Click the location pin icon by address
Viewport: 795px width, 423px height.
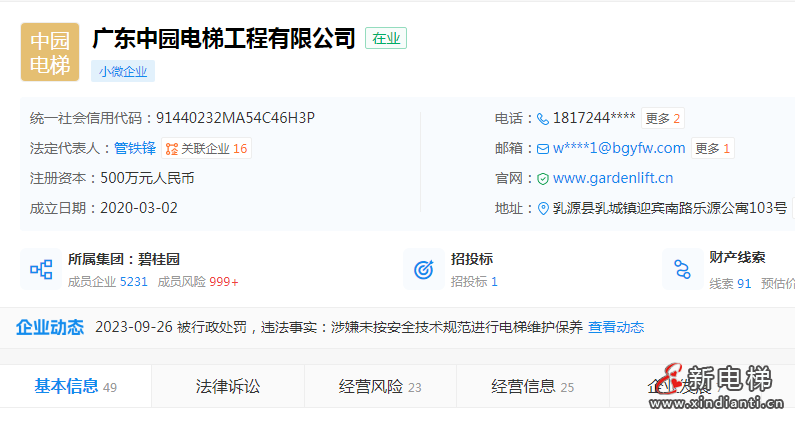(543, 209)
